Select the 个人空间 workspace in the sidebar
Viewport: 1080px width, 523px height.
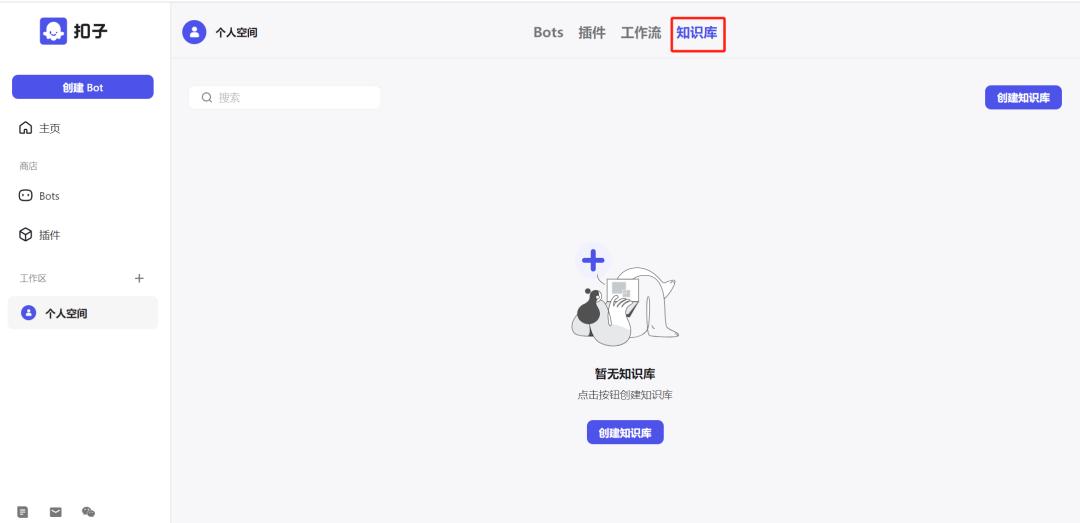click(83, 313)
